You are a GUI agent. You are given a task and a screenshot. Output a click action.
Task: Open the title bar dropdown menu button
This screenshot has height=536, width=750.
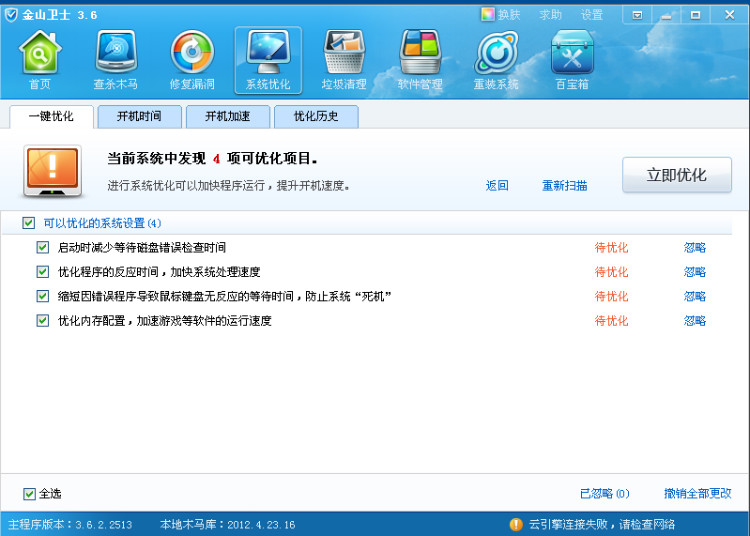point(637,15)
